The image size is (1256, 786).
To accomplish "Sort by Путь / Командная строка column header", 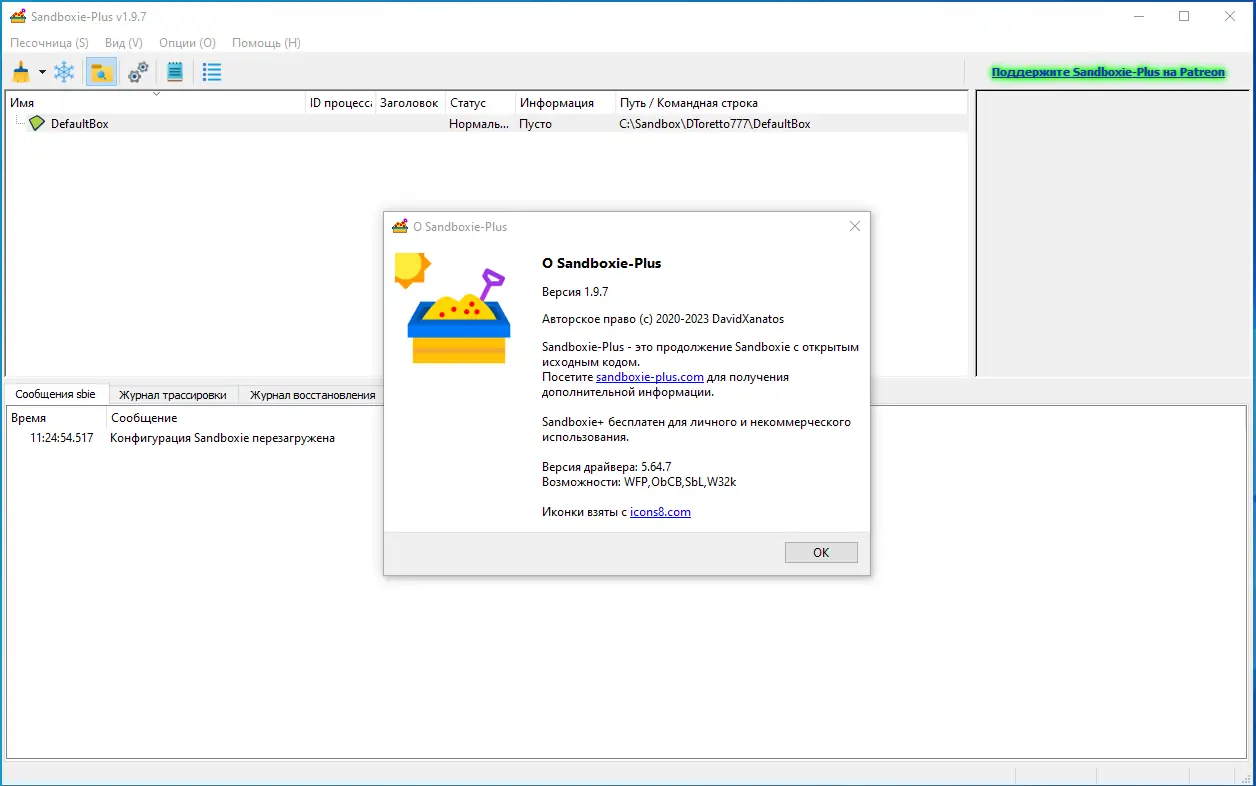I will tap(791, 102).
